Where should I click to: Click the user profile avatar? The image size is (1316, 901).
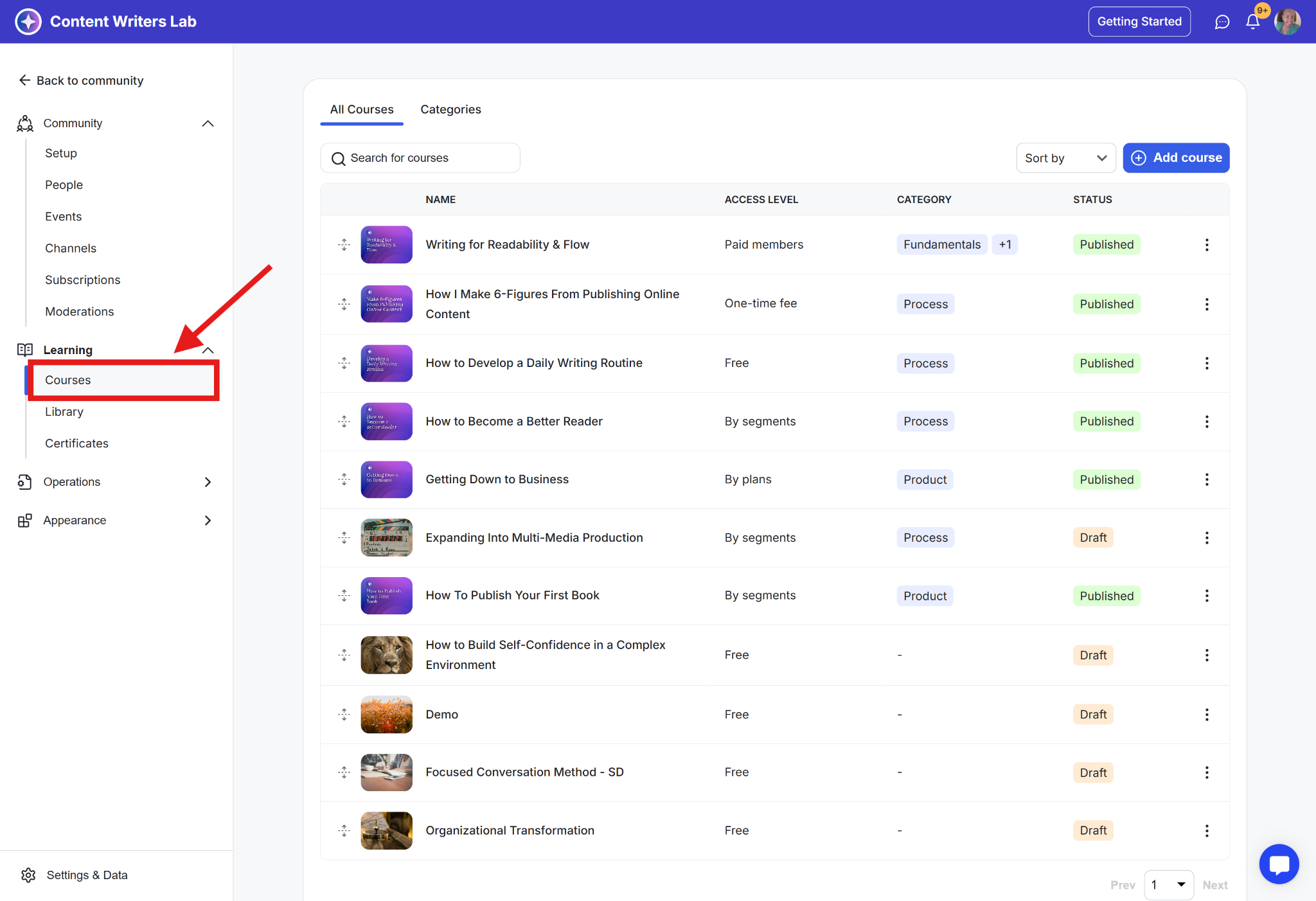pos(1287,22)
